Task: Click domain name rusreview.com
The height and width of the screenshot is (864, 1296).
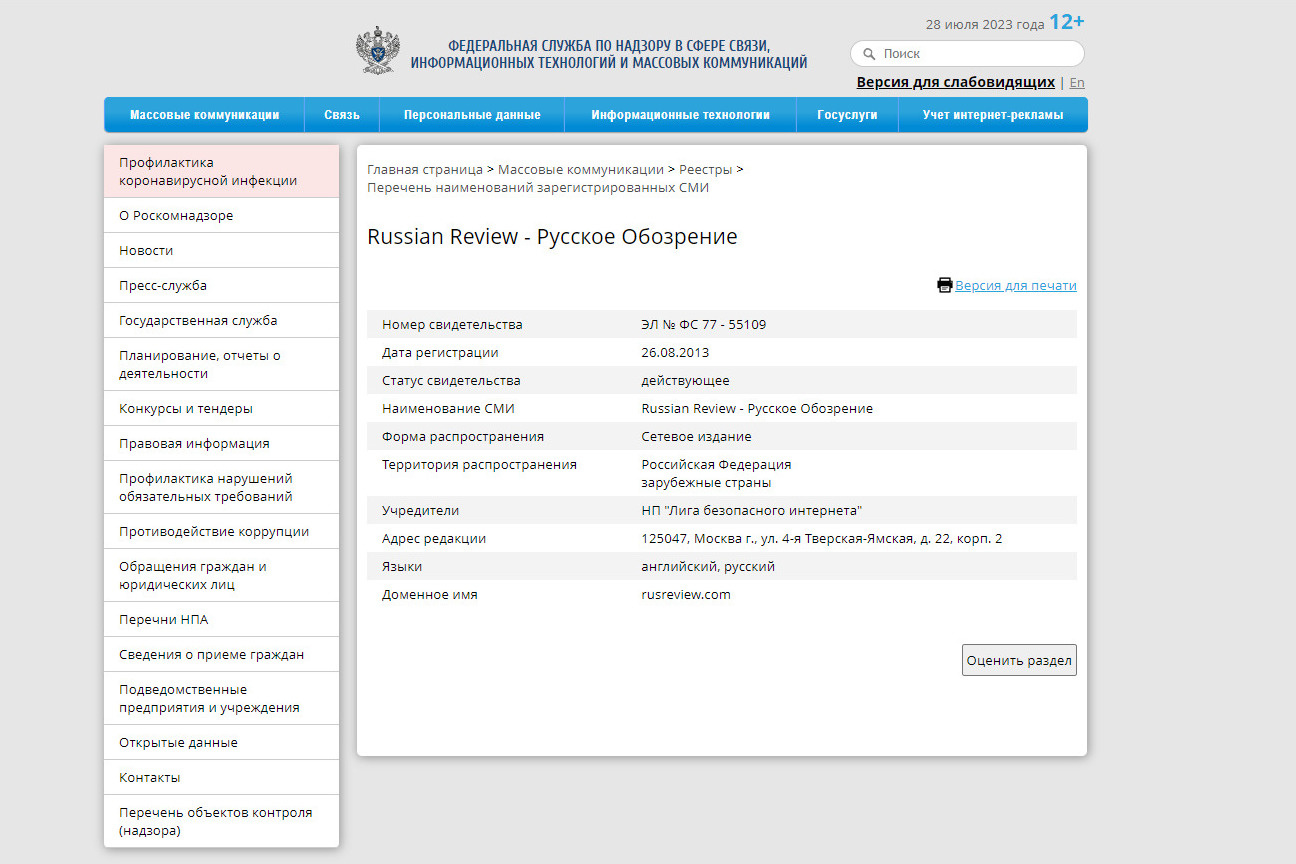Action: click(686, 594)
